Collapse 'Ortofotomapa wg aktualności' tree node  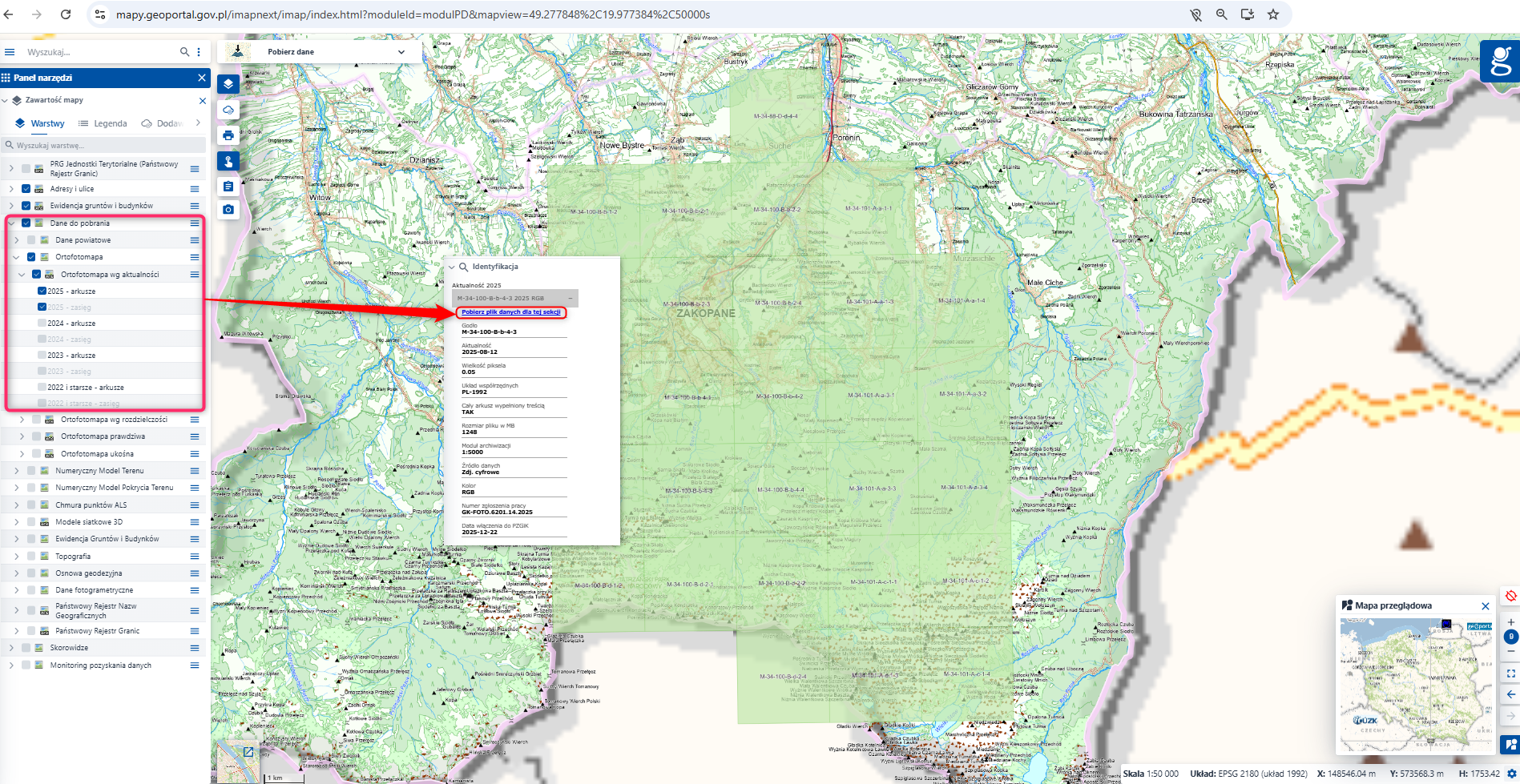click(x=22, y=275)
